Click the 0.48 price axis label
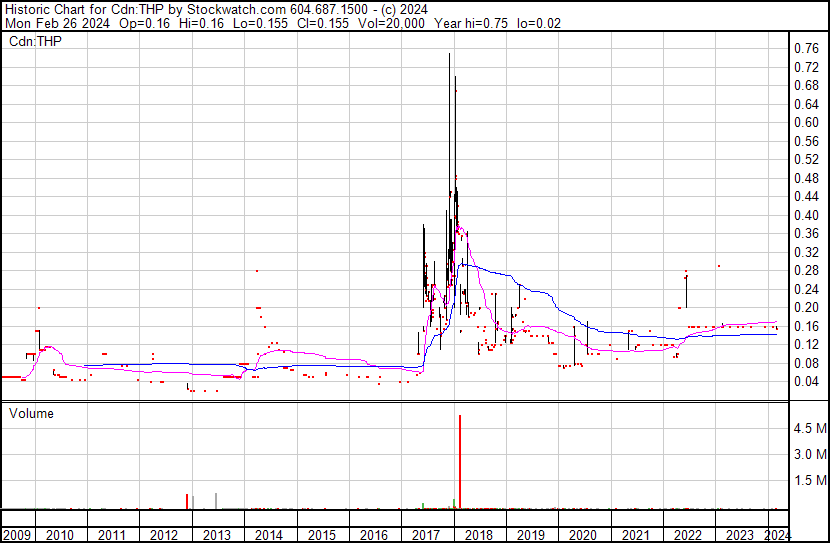Screen dimensions: 830x543 [806, 178]
